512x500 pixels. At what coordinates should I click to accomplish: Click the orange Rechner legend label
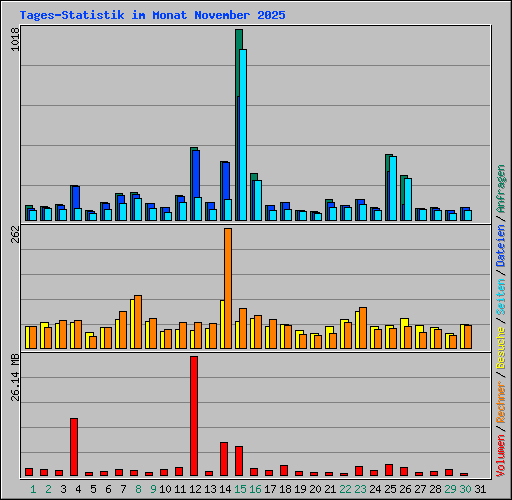[500, 402]
